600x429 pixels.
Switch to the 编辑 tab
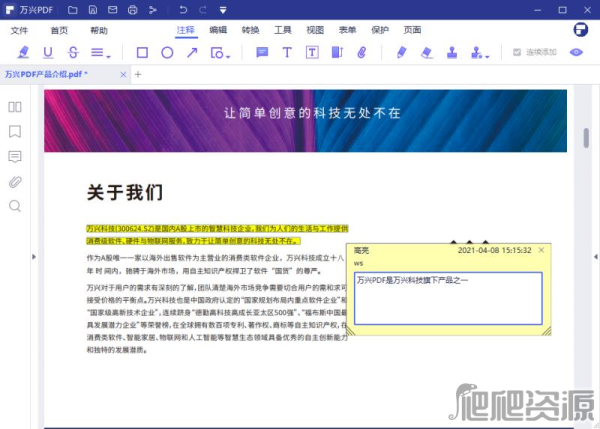click(218, 30)
